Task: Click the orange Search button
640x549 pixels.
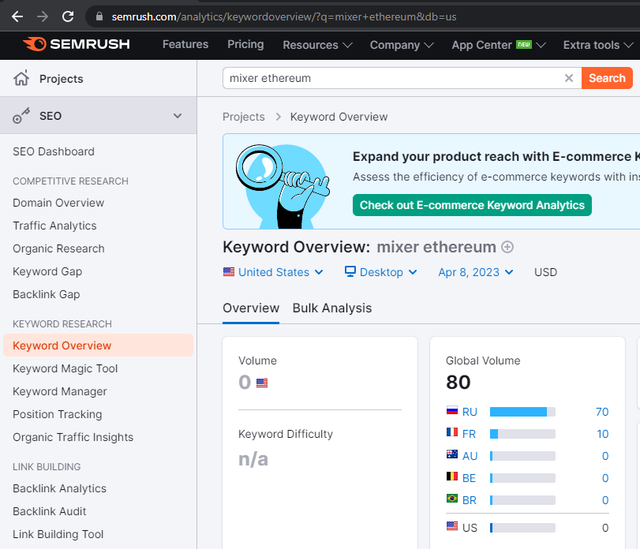Action: pos(607,78)
